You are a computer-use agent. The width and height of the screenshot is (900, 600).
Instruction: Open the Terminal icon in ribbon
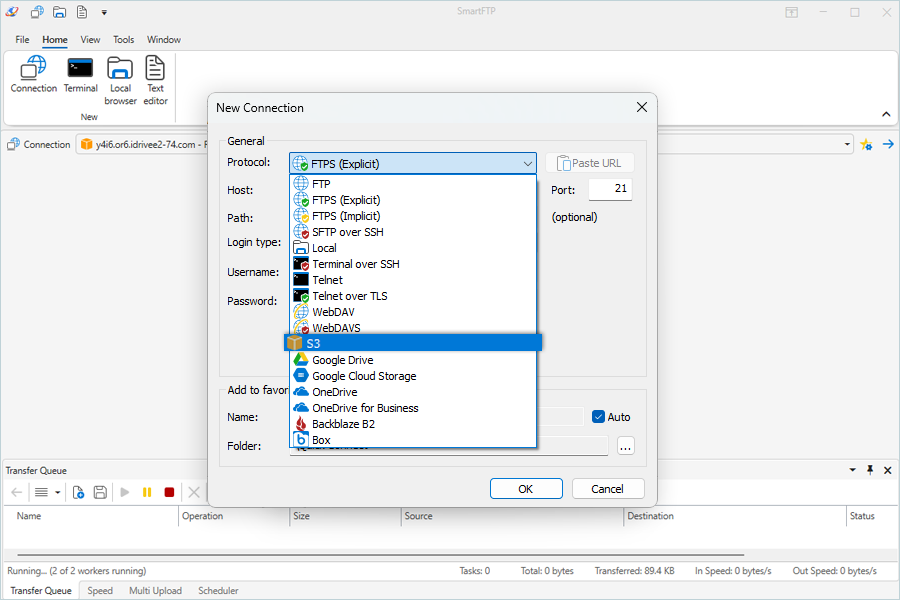(x=81, y=75)
